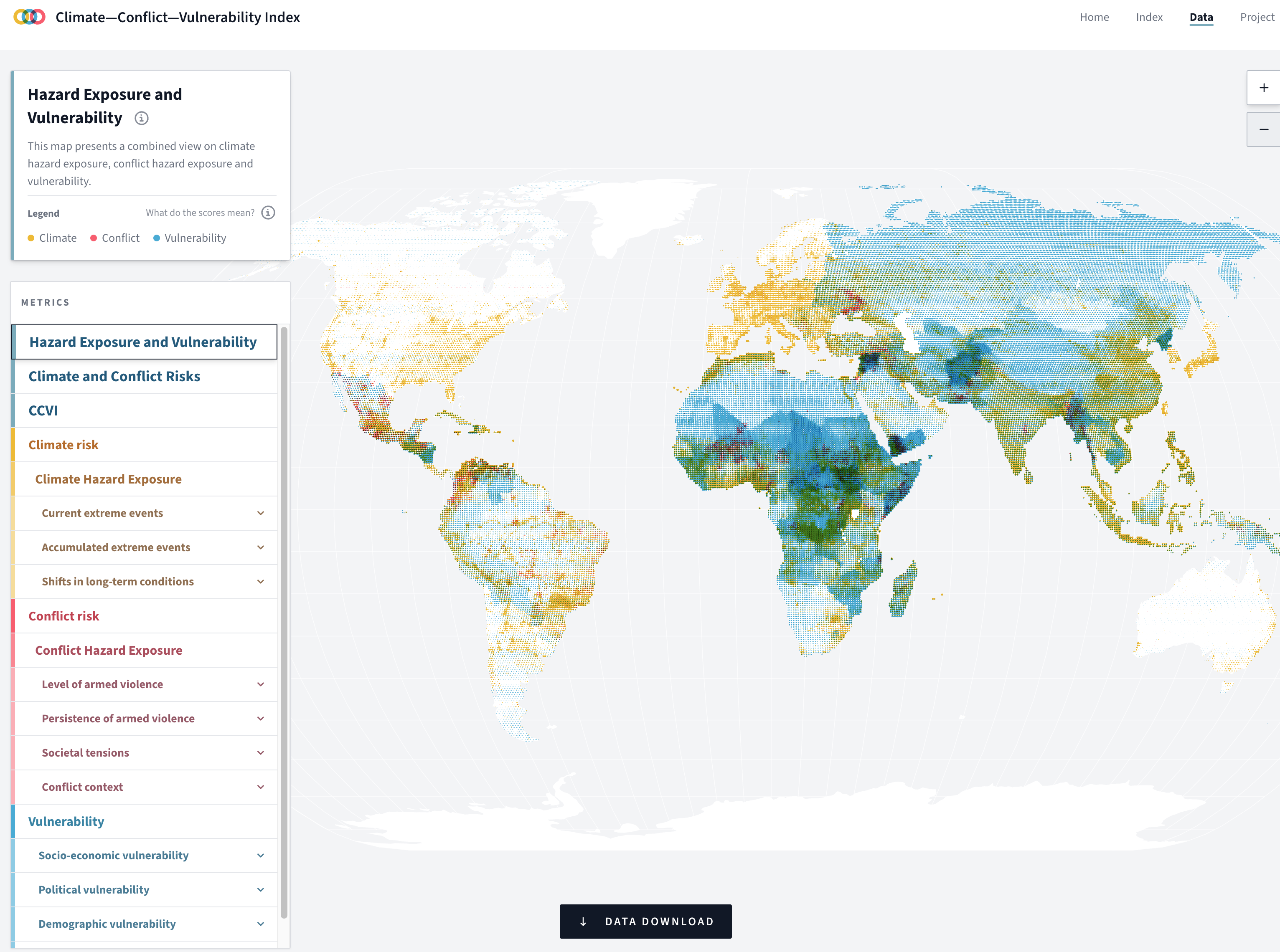
Task: Select the CCVI metric
Action: click(43, 410)
